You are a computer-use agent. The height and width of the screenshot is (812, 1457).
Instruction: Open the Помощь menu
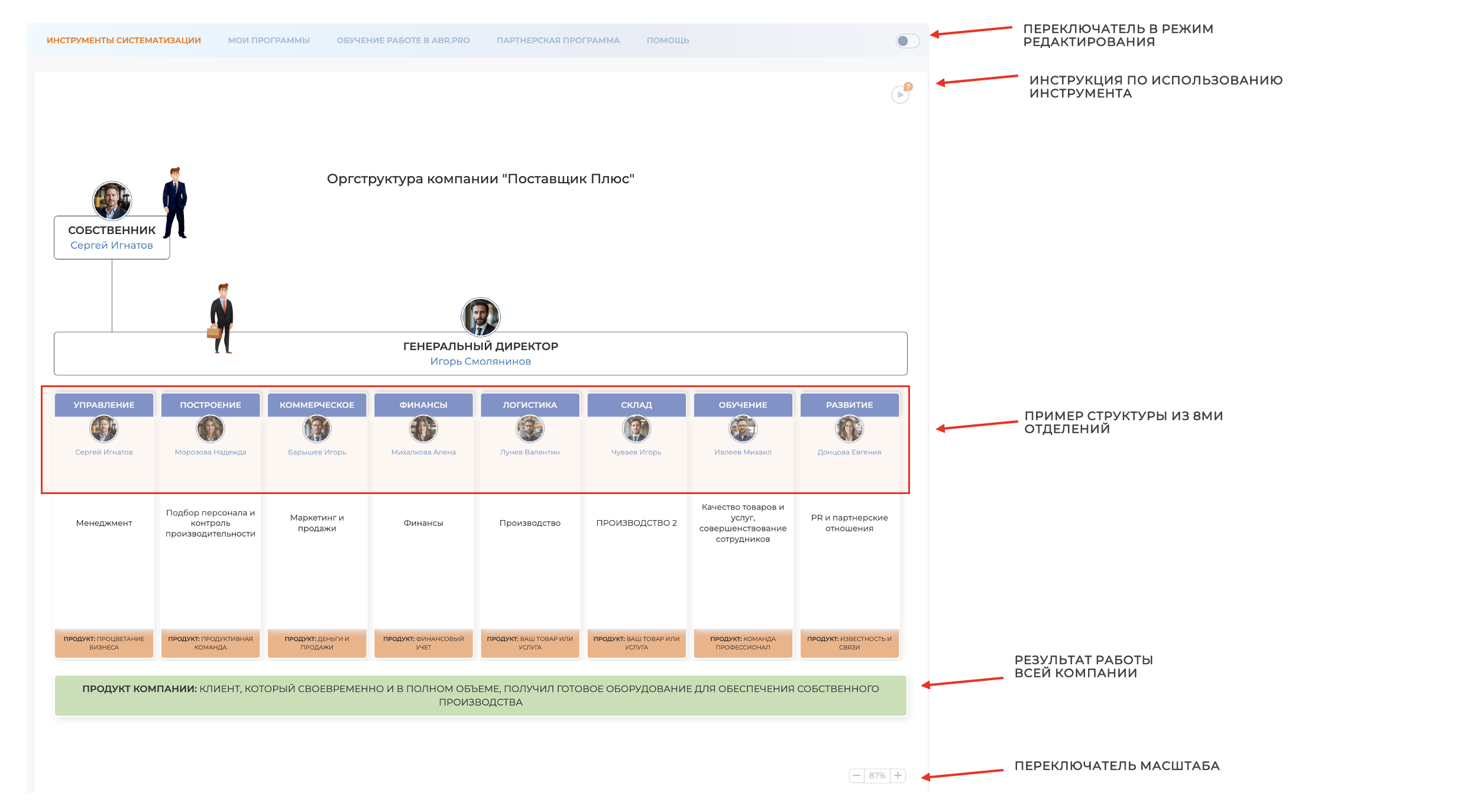(x=668, y=40)
